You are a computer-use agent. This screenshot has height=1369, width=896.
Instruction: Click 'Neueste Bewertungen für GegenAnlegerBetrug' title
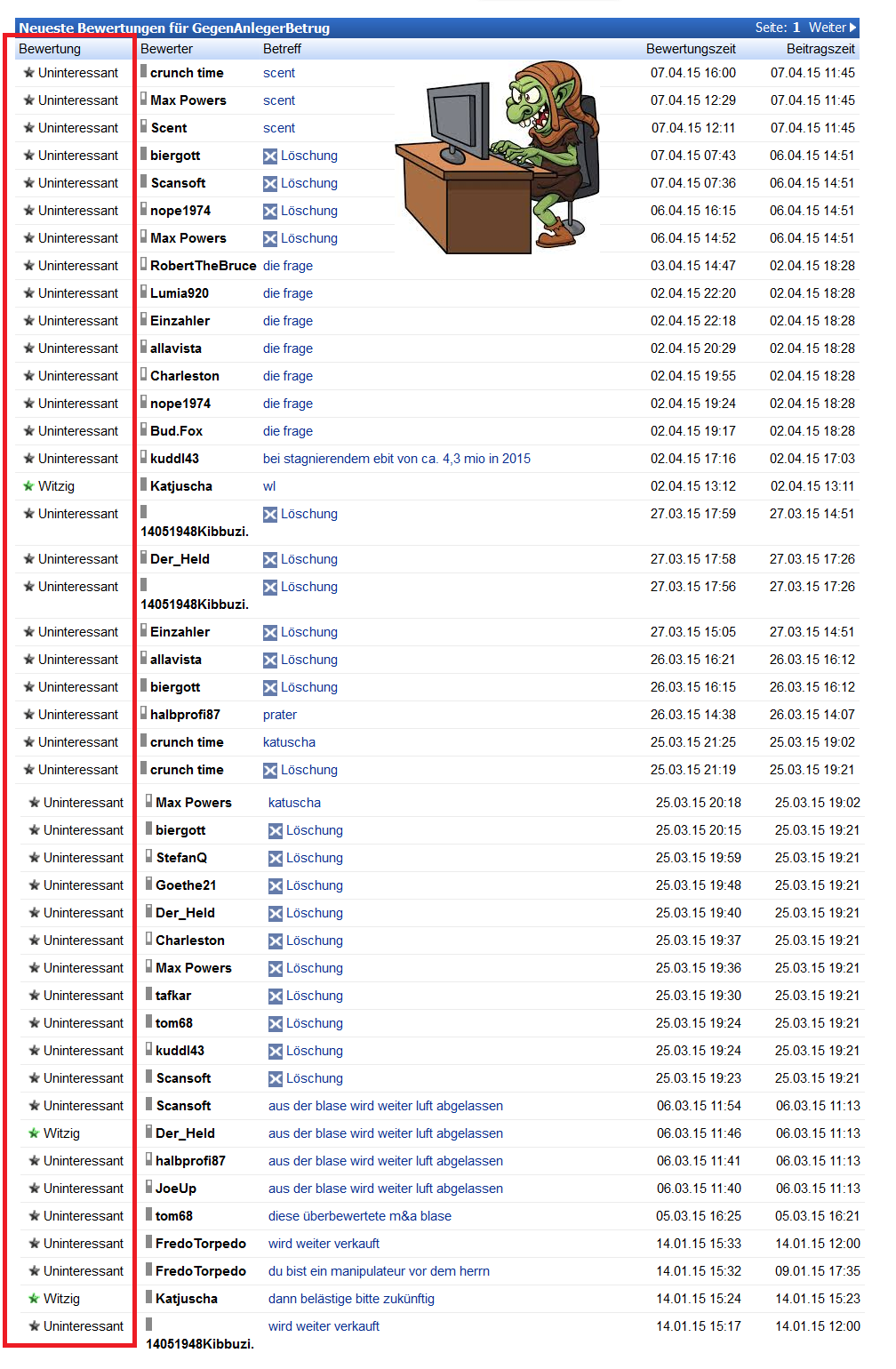174,28
